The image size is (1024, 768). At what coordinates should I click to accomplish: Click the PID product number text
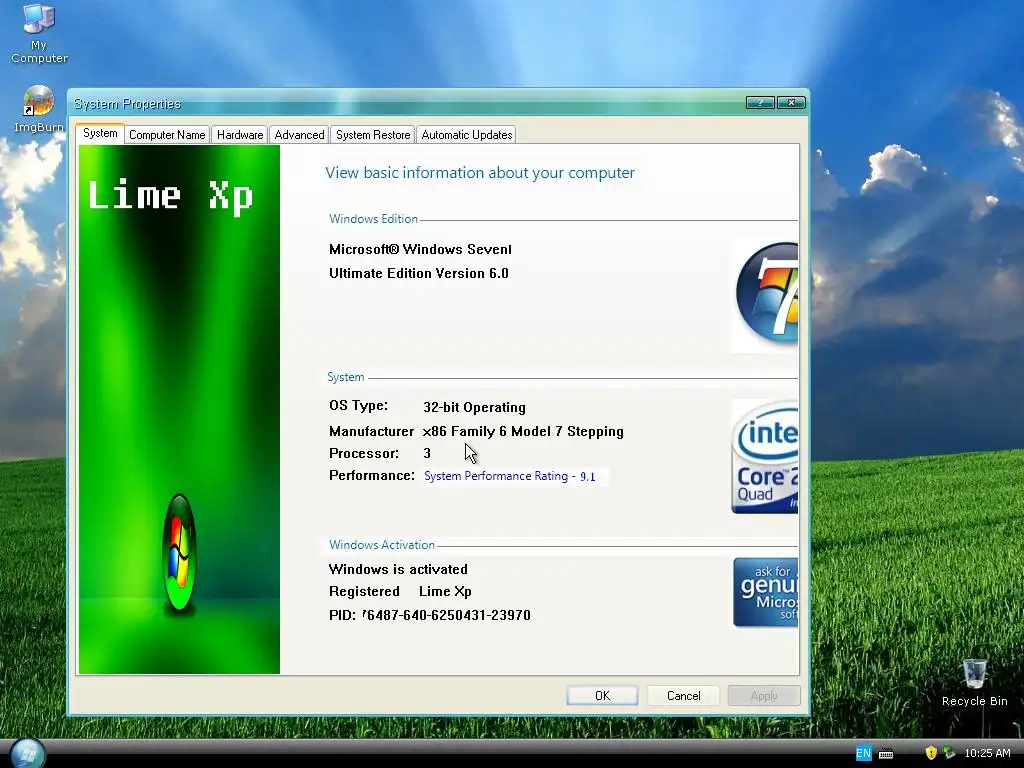click(430, 615)
